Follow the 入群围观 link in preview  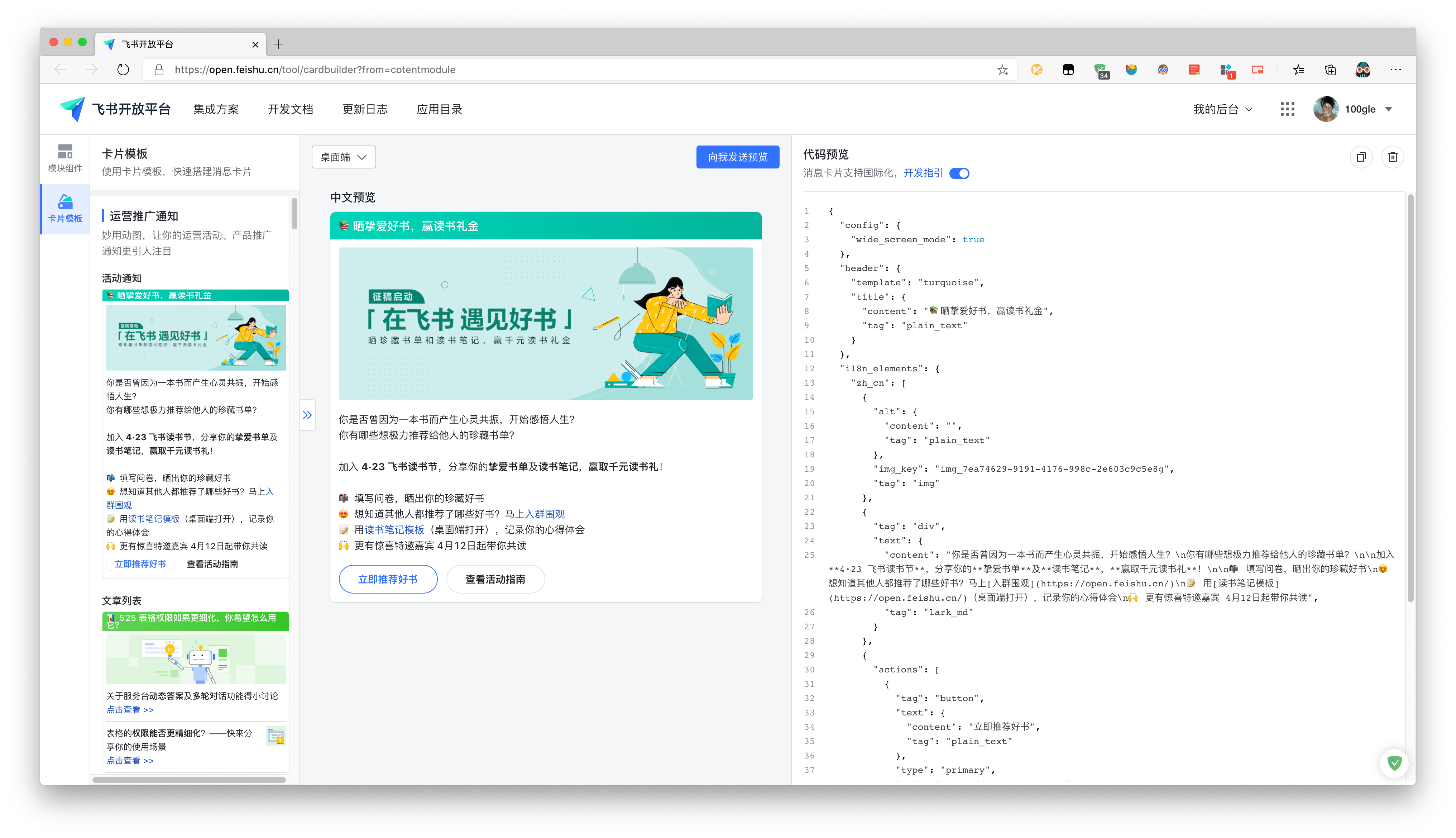[x=544, y=513]
